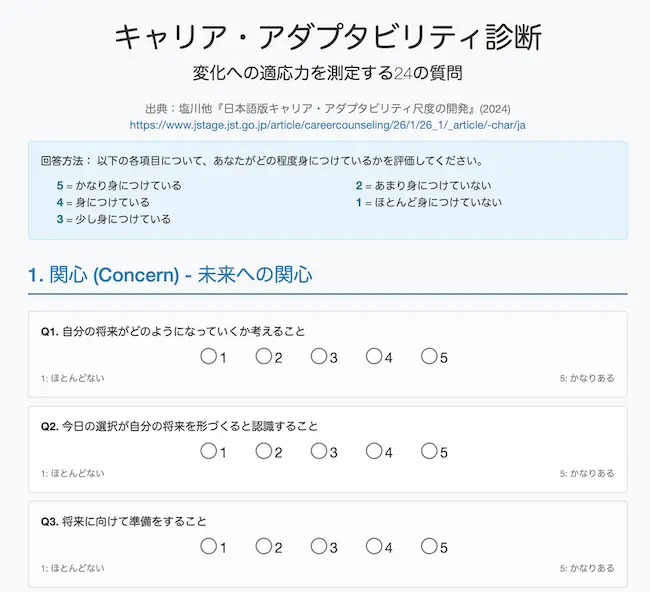Select rating 1 for Q1

pyautogui.click(x=208, y=356)
